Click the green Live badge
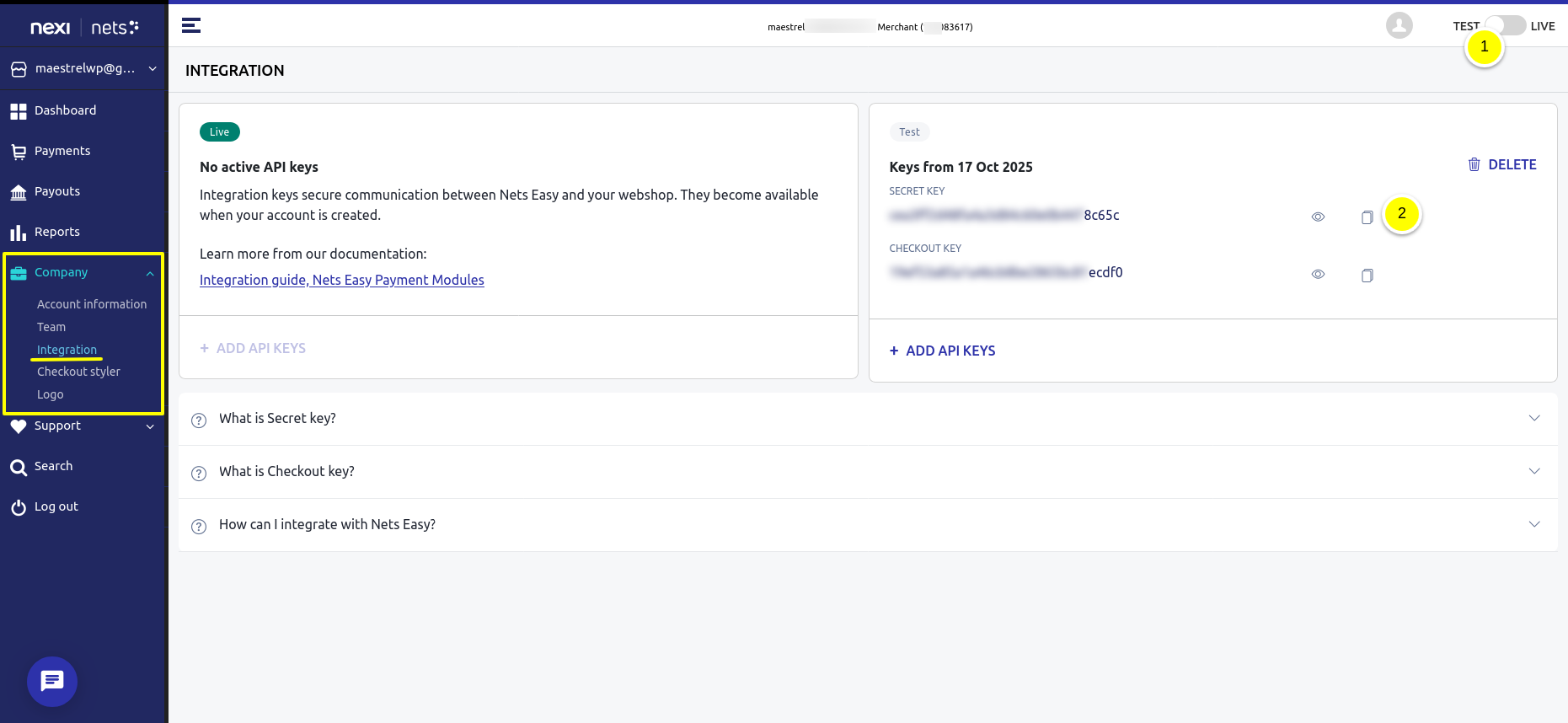Image resolution: width=1568 pixels, height=723 pixels. (x=220, y=131)
